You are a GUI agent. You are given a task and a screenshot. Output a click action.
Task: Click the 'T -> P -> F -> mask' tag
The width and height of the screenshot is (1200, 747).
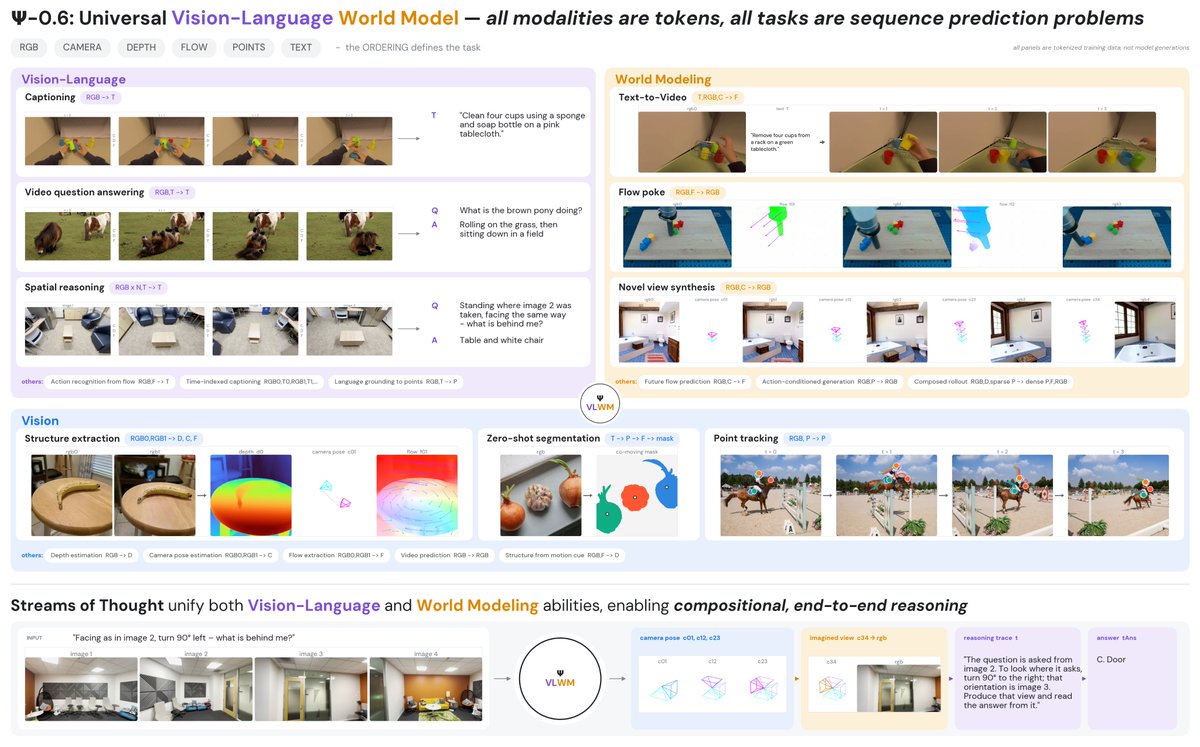[x=642, y=438]
